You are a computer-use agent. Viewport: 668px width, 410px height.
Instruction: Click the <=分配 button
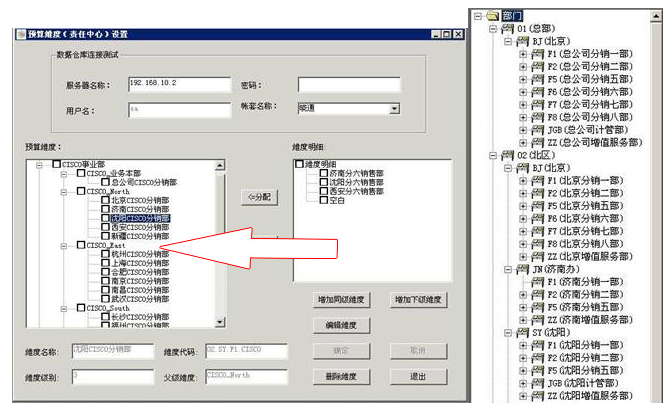259,197
